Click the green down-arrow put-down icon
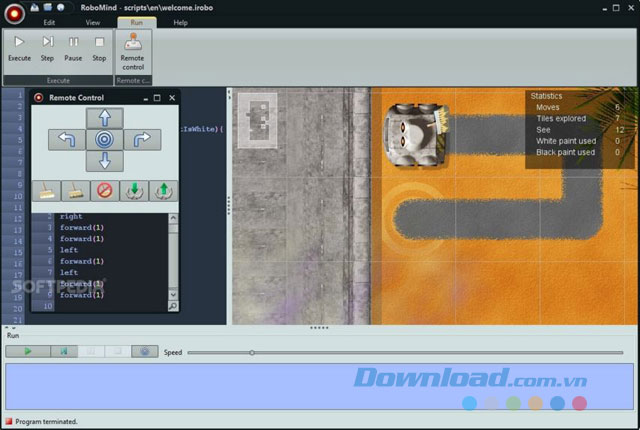The image size is (640, 430). 133,189
